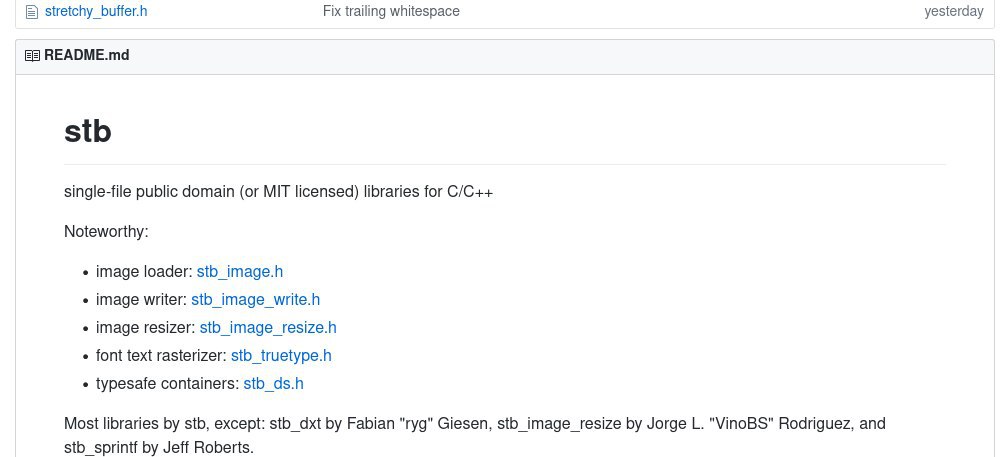
Task: Open the stb_image_write.h link
Action: coord(255,300)
